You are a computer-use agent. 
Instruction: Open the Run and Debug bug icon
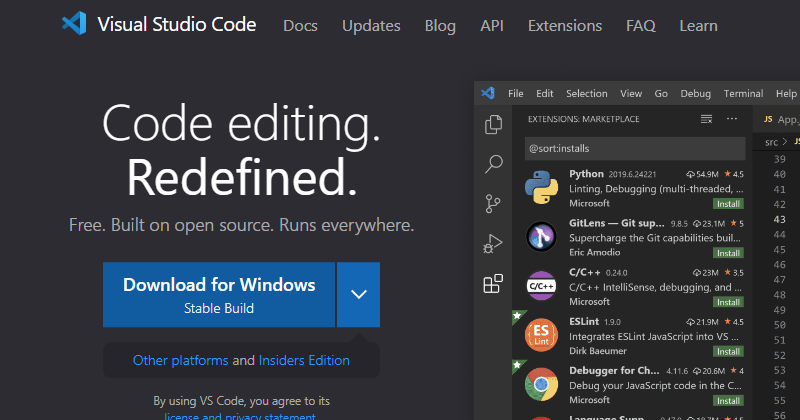[x=493, y=243]
